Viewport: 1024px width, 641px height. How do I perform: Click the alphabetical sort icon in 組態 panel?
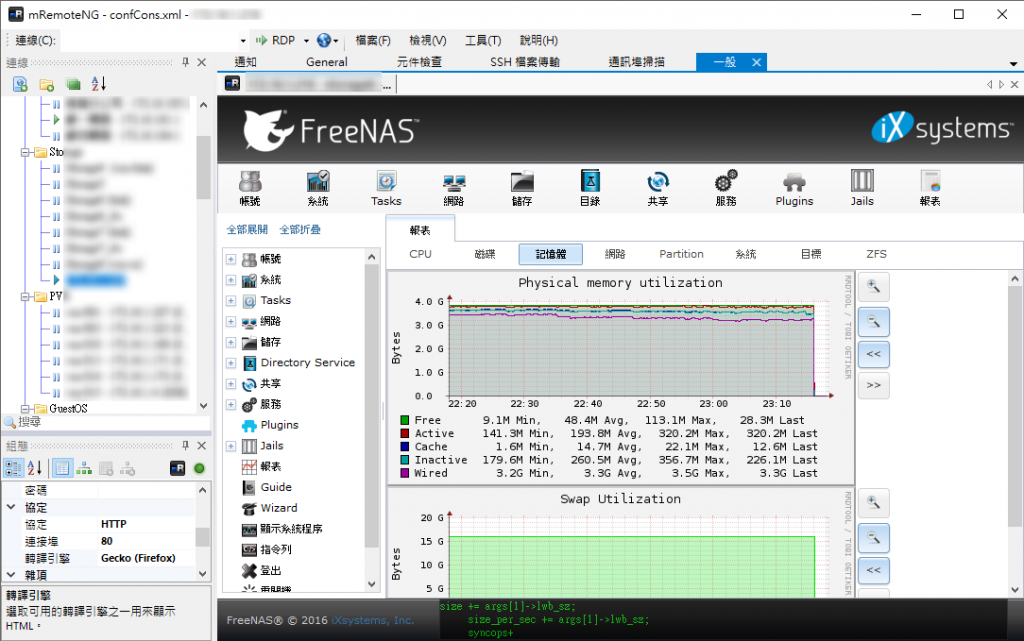[35, 468]
